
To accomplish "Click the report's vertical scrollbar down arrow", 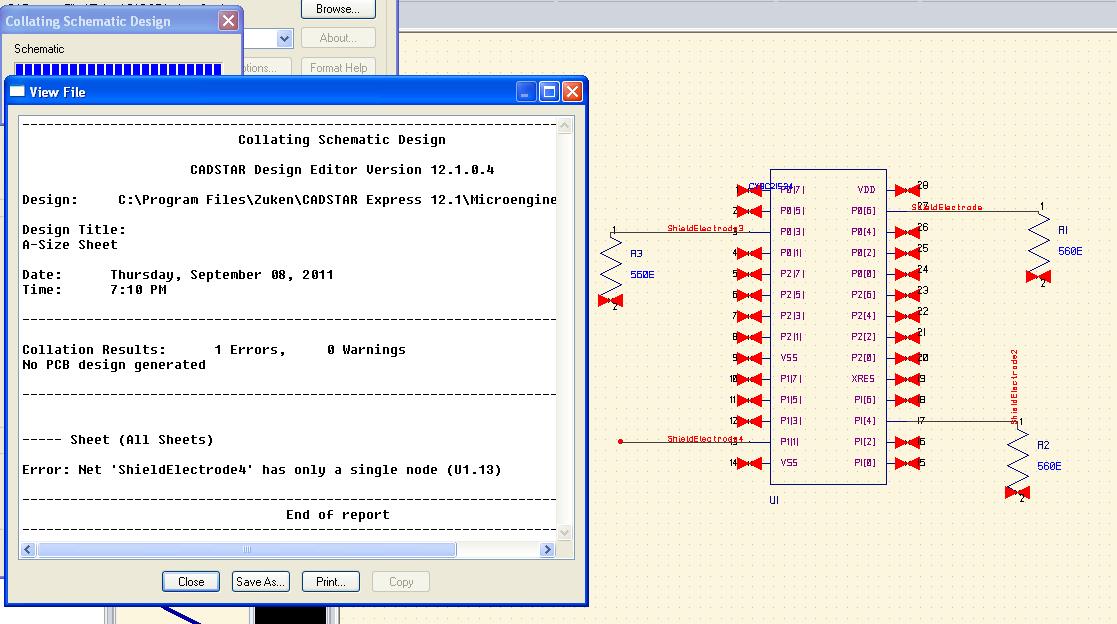I will 565,532.
